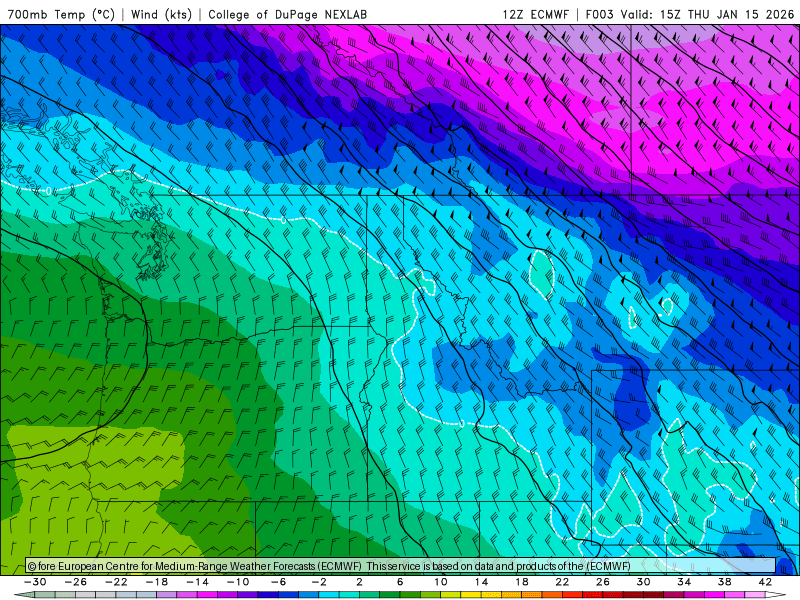This screenshot has width=800, height=600.
Task: Click the -18 value on temperature scale
Action: [157, 582]
